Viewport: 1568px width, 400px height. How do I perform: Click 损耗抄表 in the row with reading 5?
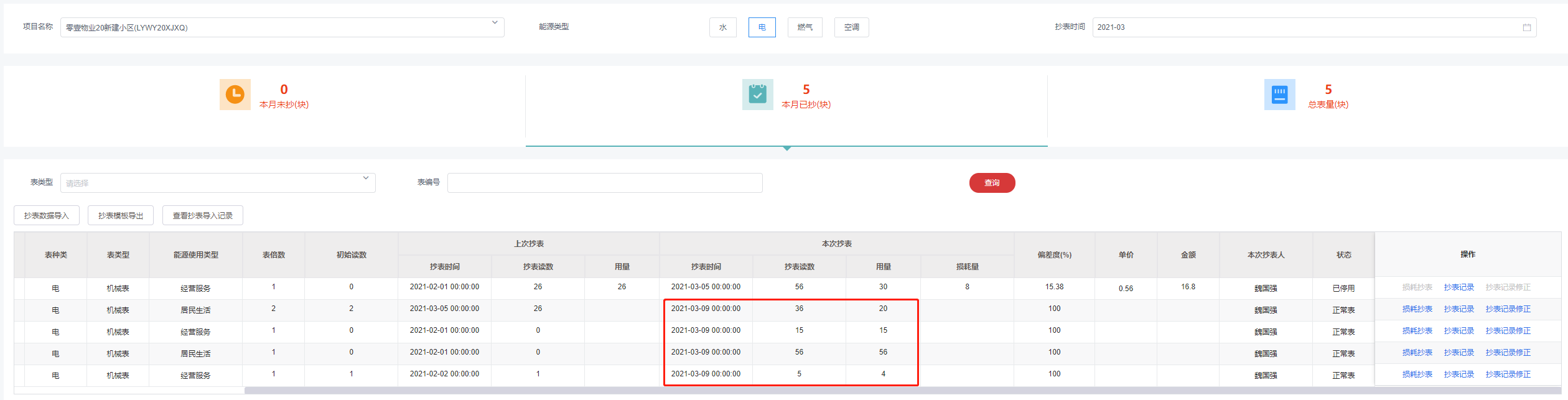(x=1417, y=374)
